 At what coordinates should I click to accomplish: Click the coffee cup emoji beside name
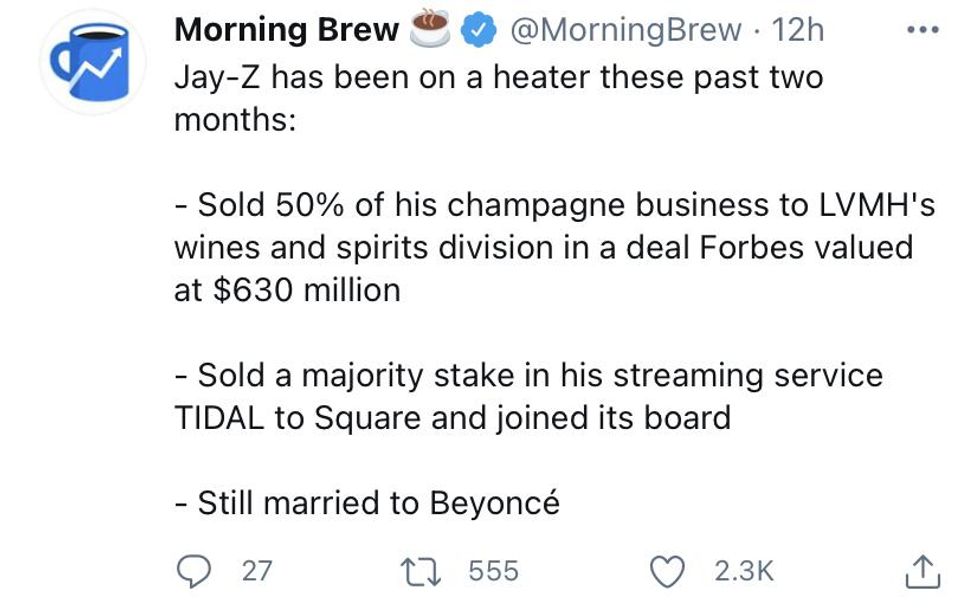[433, 28]
